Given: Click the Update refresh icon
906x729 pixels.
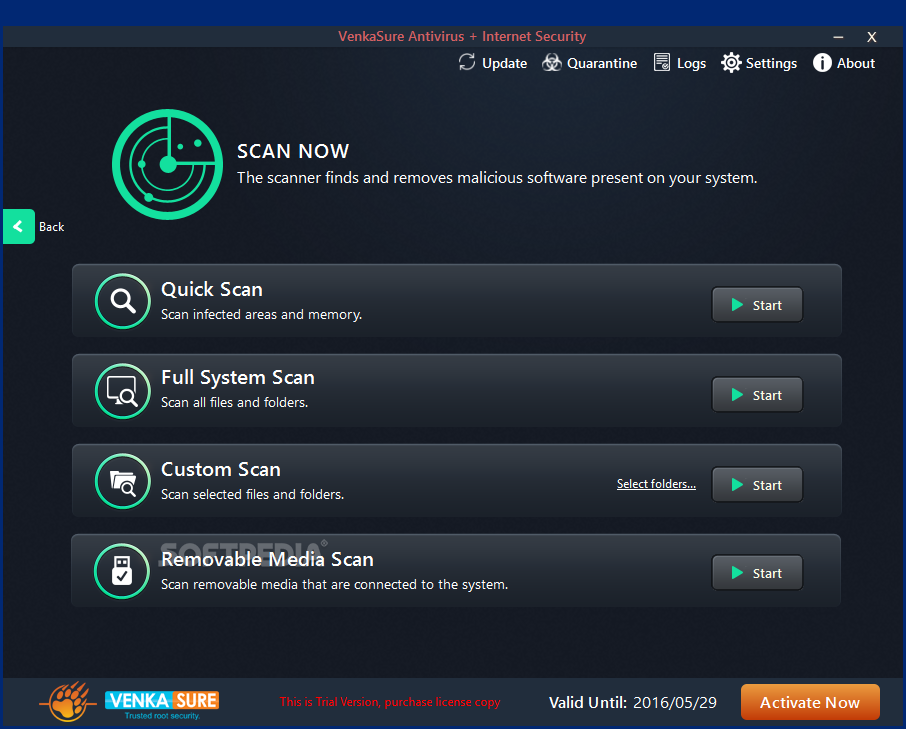Looking at the screenshot, I should (467, 62).
